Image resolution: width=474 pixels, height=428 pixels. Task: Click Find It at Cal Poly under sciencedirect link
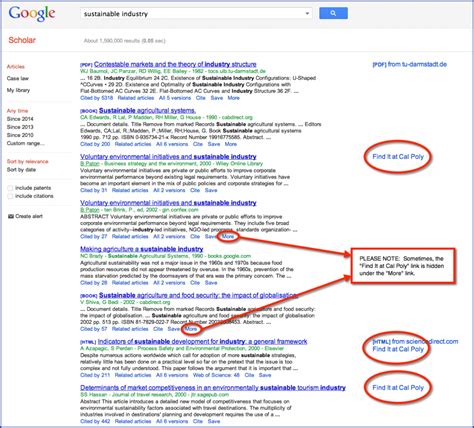pyautogui.click(x=398, y=349)
